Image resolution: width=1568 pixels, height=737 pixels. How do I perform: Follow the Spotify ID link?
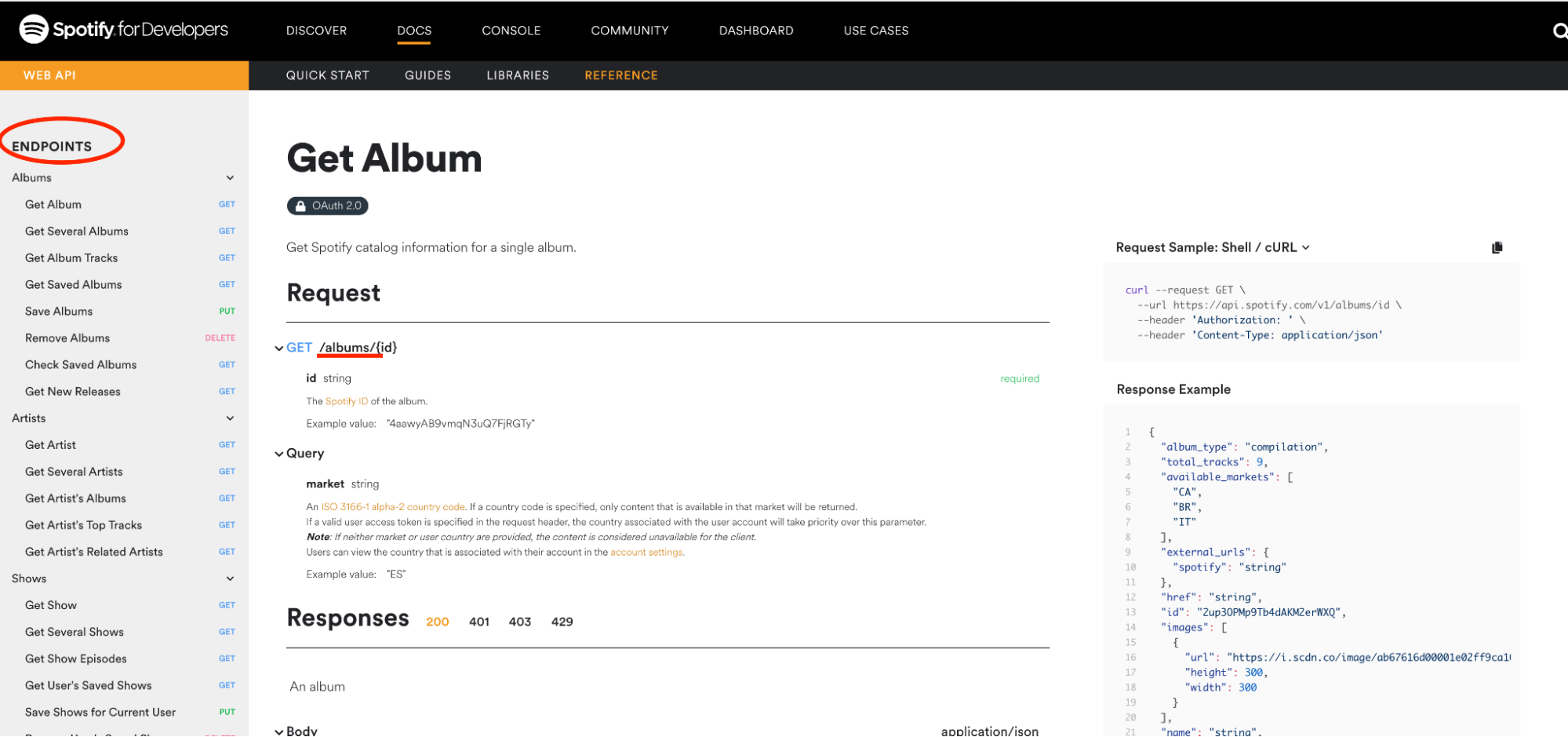[x=347, y=401]
